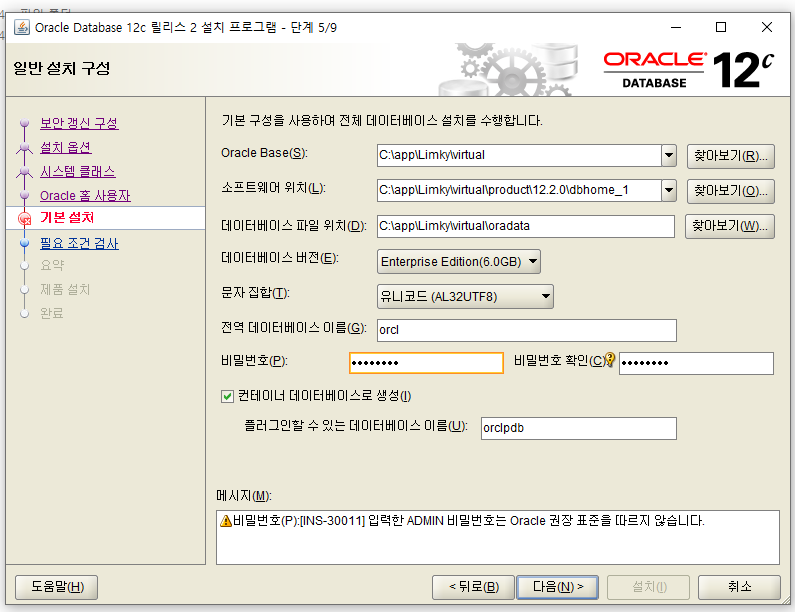Click the pluggable database name field orclpdb
The height and width of the screenshot is (612, 795).
579,428
